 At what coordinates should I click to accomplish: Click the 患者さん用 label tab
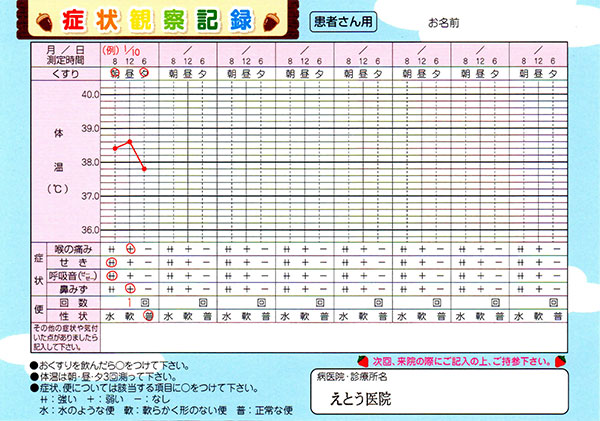[x=312, y=20]
